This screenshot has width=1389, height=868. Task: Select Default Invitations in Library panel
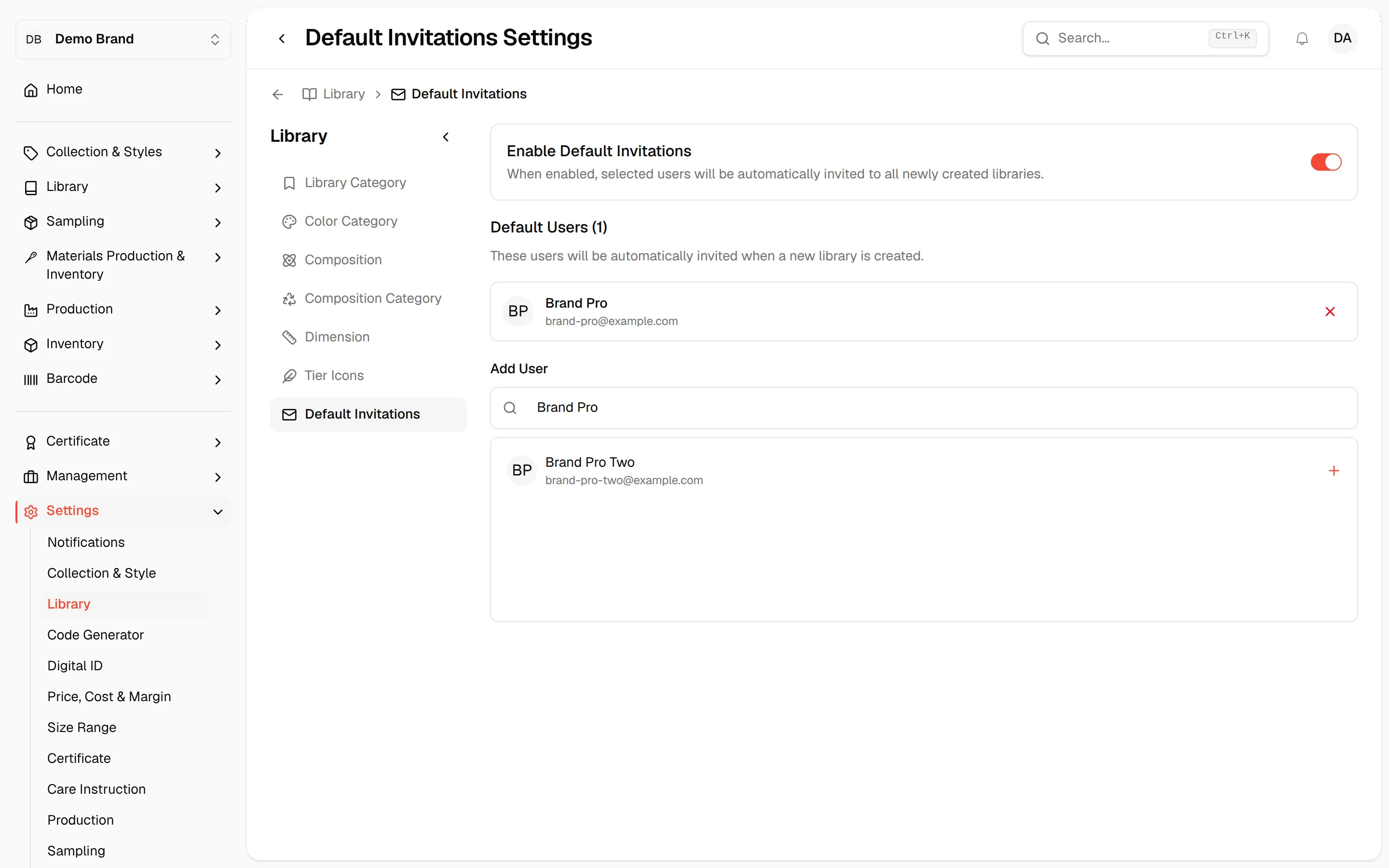coord(368,415)
